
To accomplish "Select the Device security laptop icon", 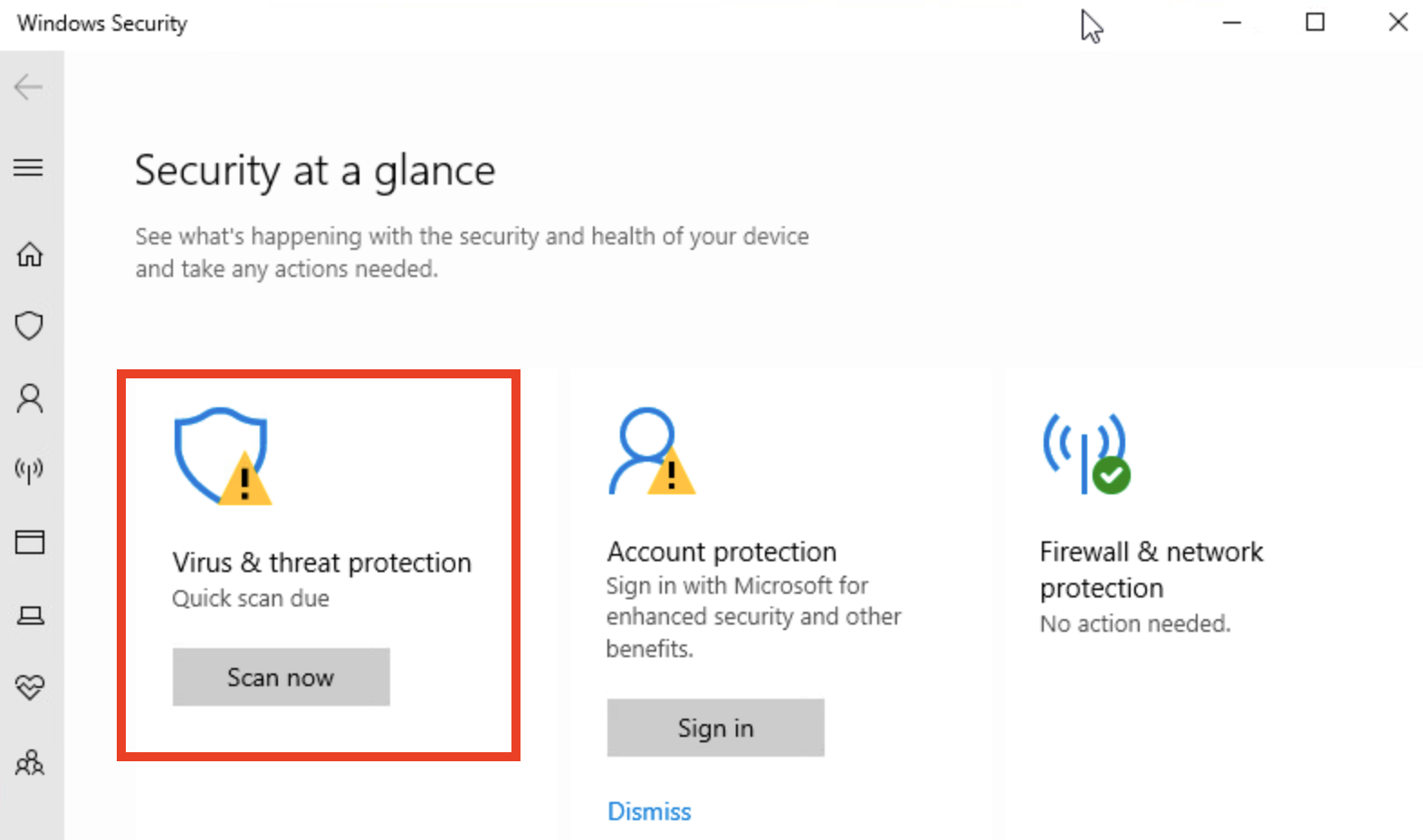I will tap(30, 615).
